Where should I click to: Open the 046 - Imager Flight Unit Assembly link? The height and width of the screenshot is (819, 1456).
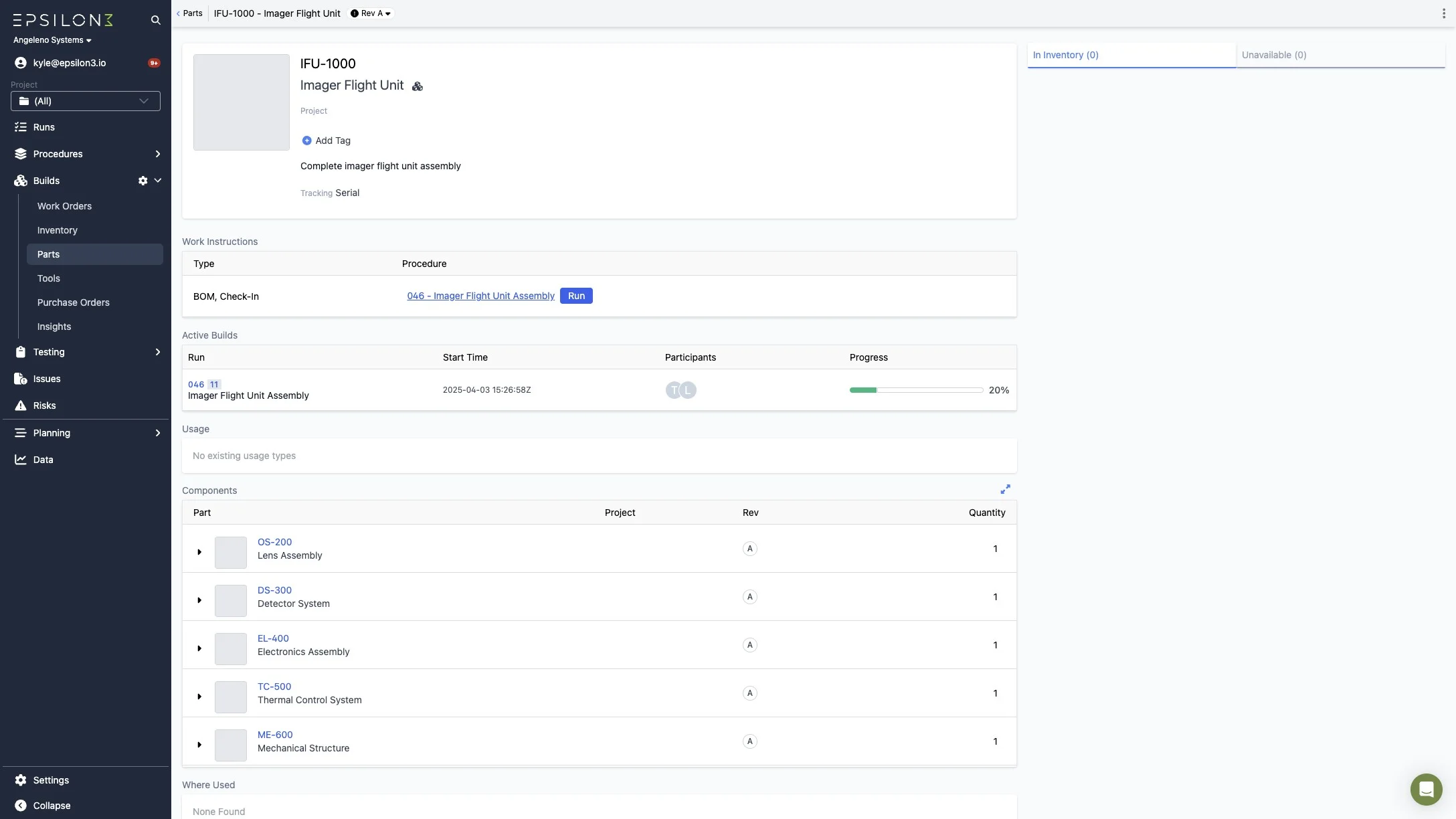[x=480, y=296]
